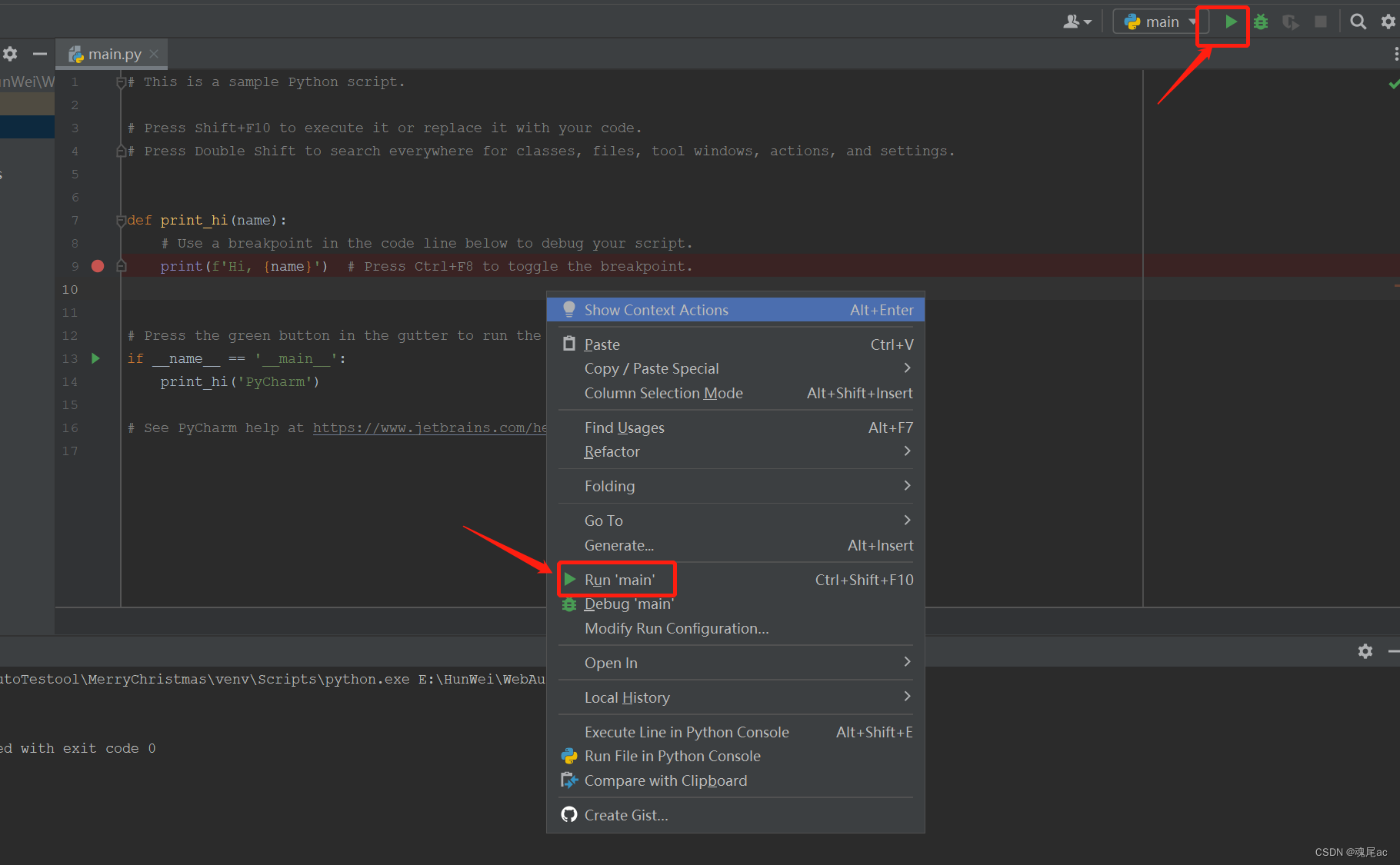Close the main.py editor tab
Viewport: 1400px width, 865px height.
pos(154,54)
